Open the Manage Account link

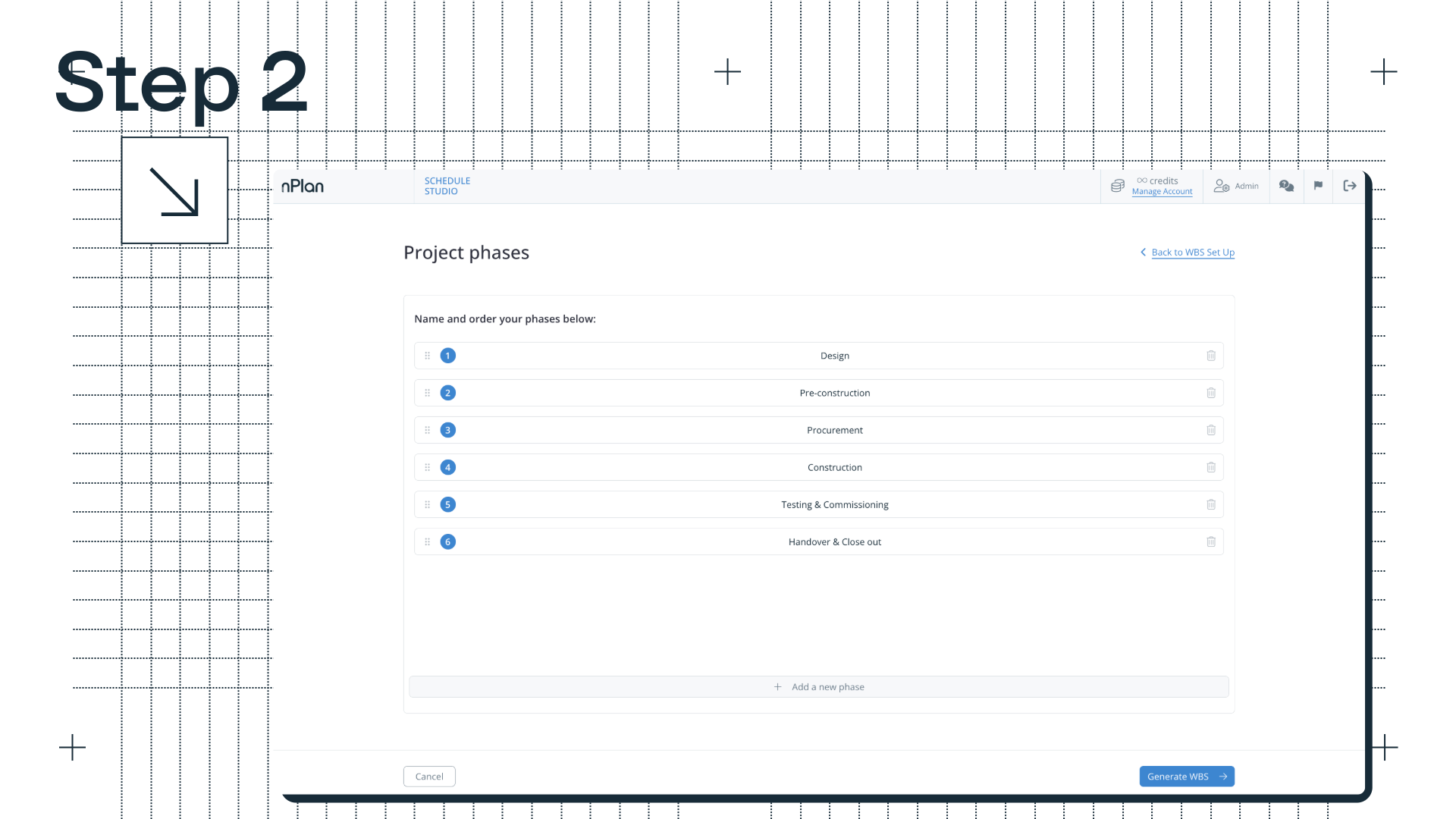[1162, 192]
